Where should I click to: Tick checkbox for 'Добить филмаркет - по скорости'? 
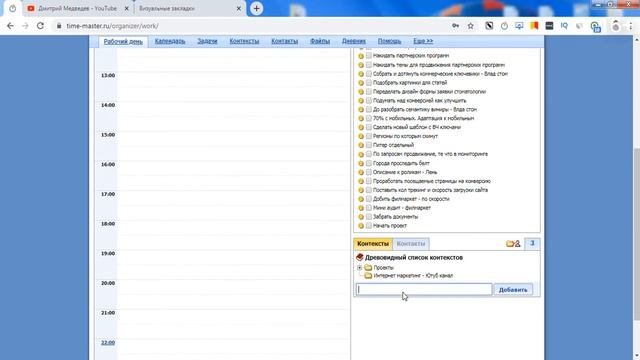[369, 199]
